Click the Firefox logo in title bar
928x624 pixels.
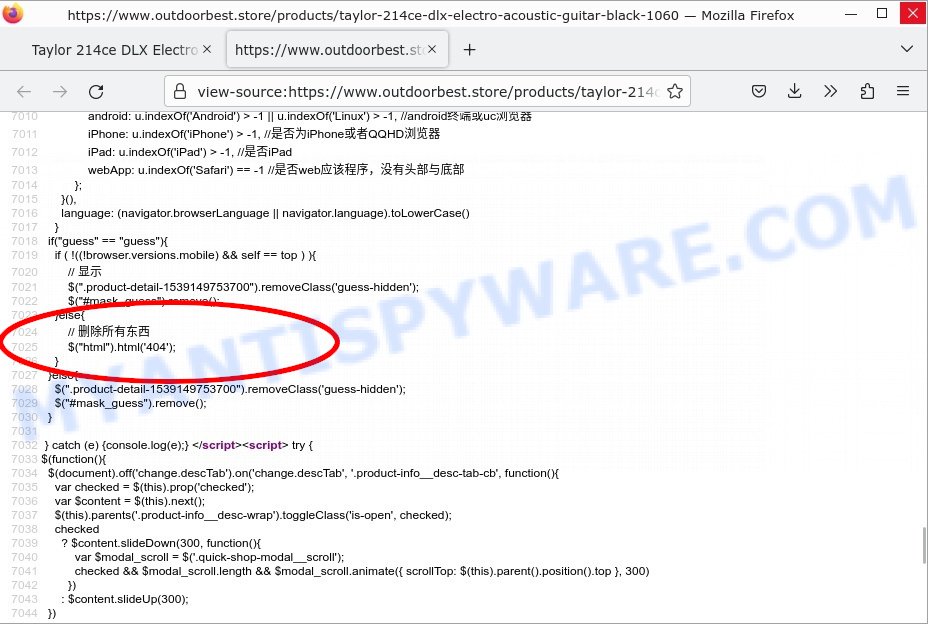point(12,13)
